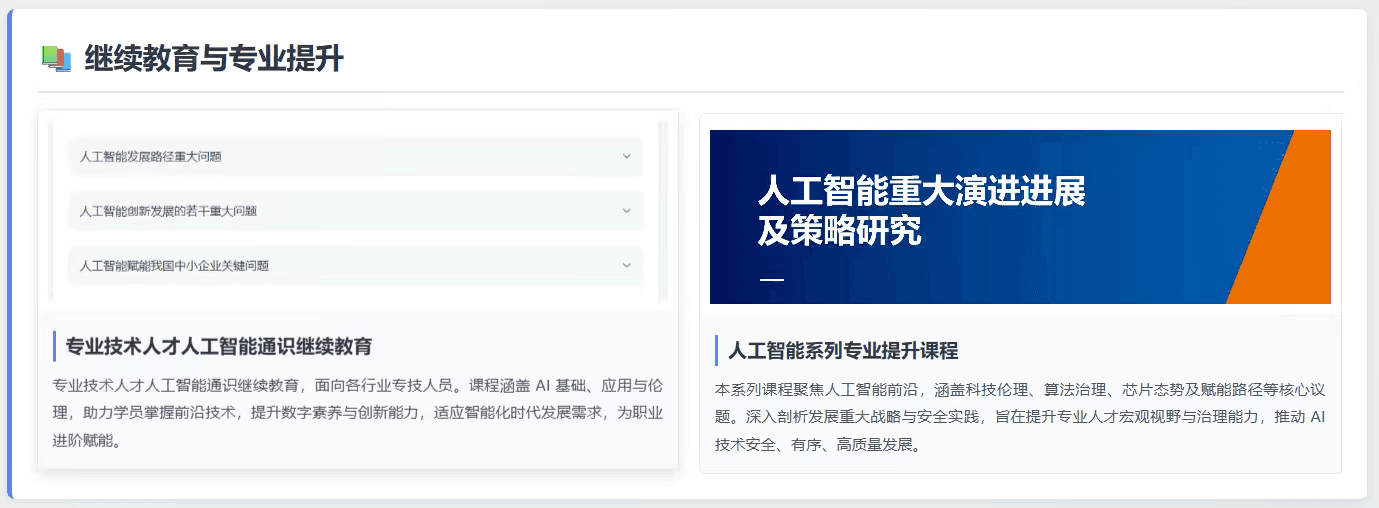The image size is (1379, 508).
Task: Open the 人工智能重大演进进展及策略研究 banner image
Action: tap(1020, 217)
